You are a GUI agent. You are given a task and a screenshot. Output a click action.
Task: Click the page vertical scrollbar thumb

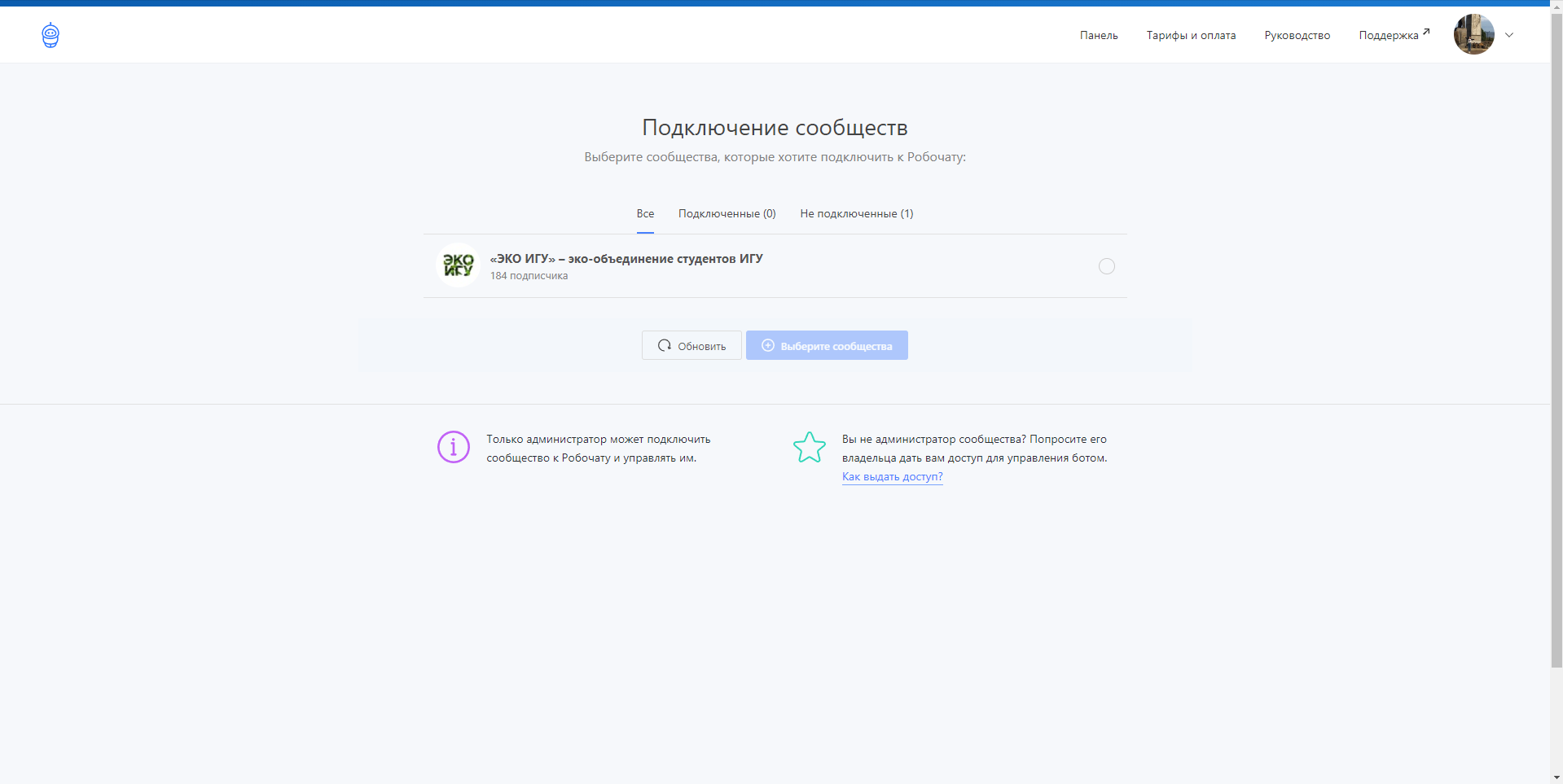click(x=1556, y=339)
